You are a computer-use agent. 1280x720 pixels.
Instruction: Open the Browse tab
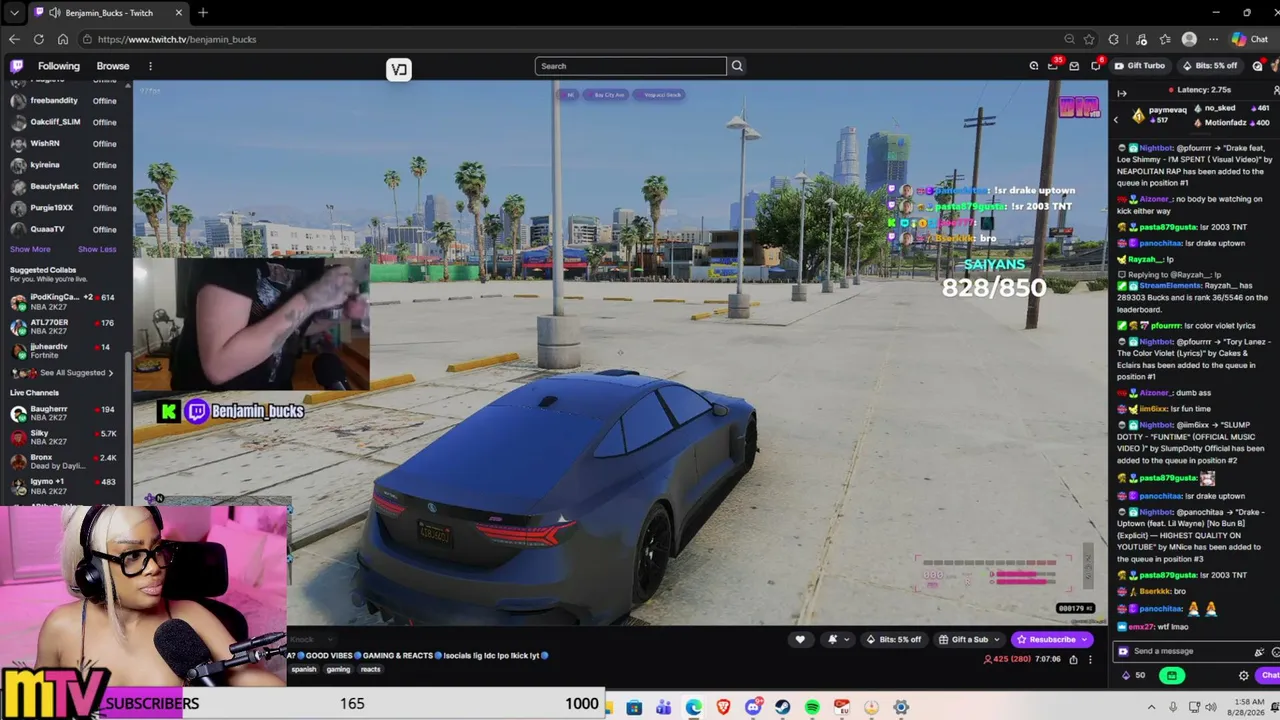[113, 66]
